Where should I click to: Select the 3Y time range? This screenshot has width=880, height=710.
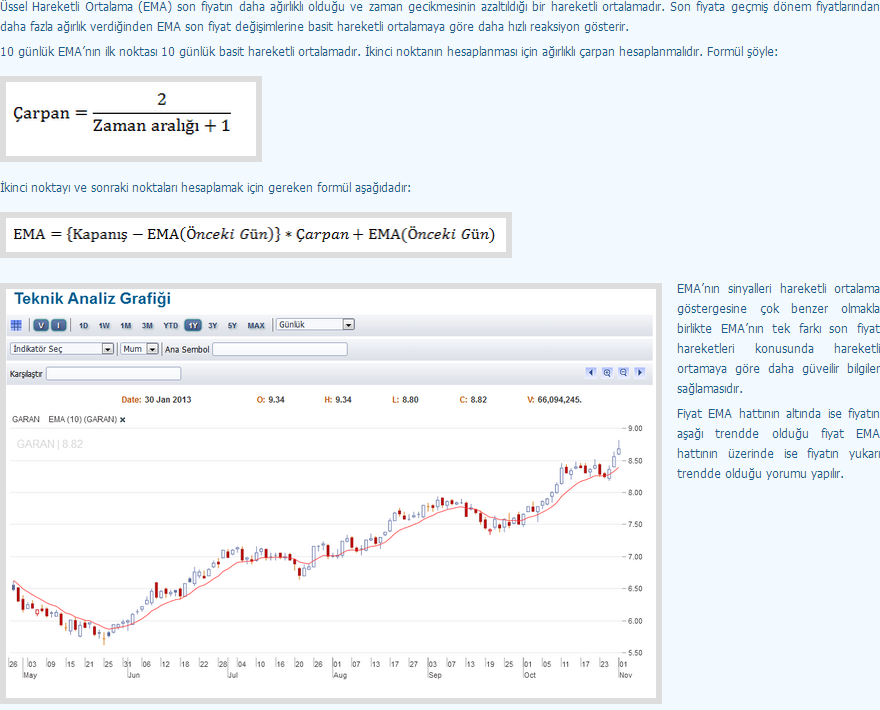[213, 326]
